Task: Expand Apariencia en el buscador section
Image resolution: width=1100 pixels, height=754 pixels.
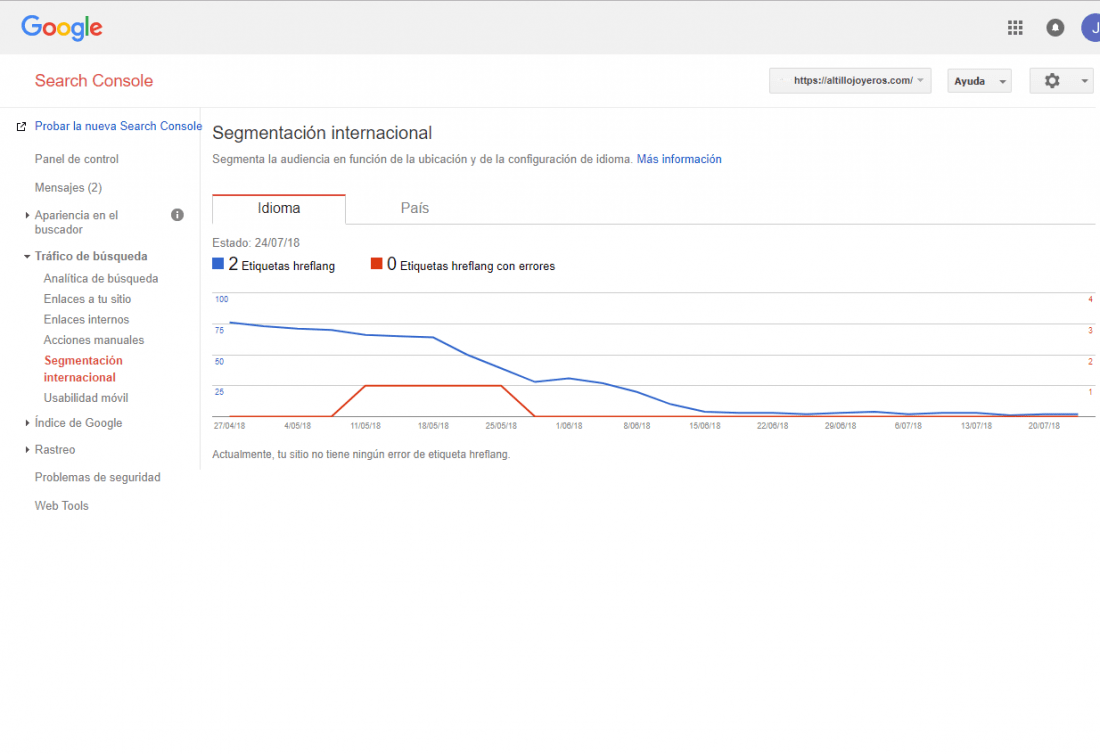Action: tap(27, 215)
